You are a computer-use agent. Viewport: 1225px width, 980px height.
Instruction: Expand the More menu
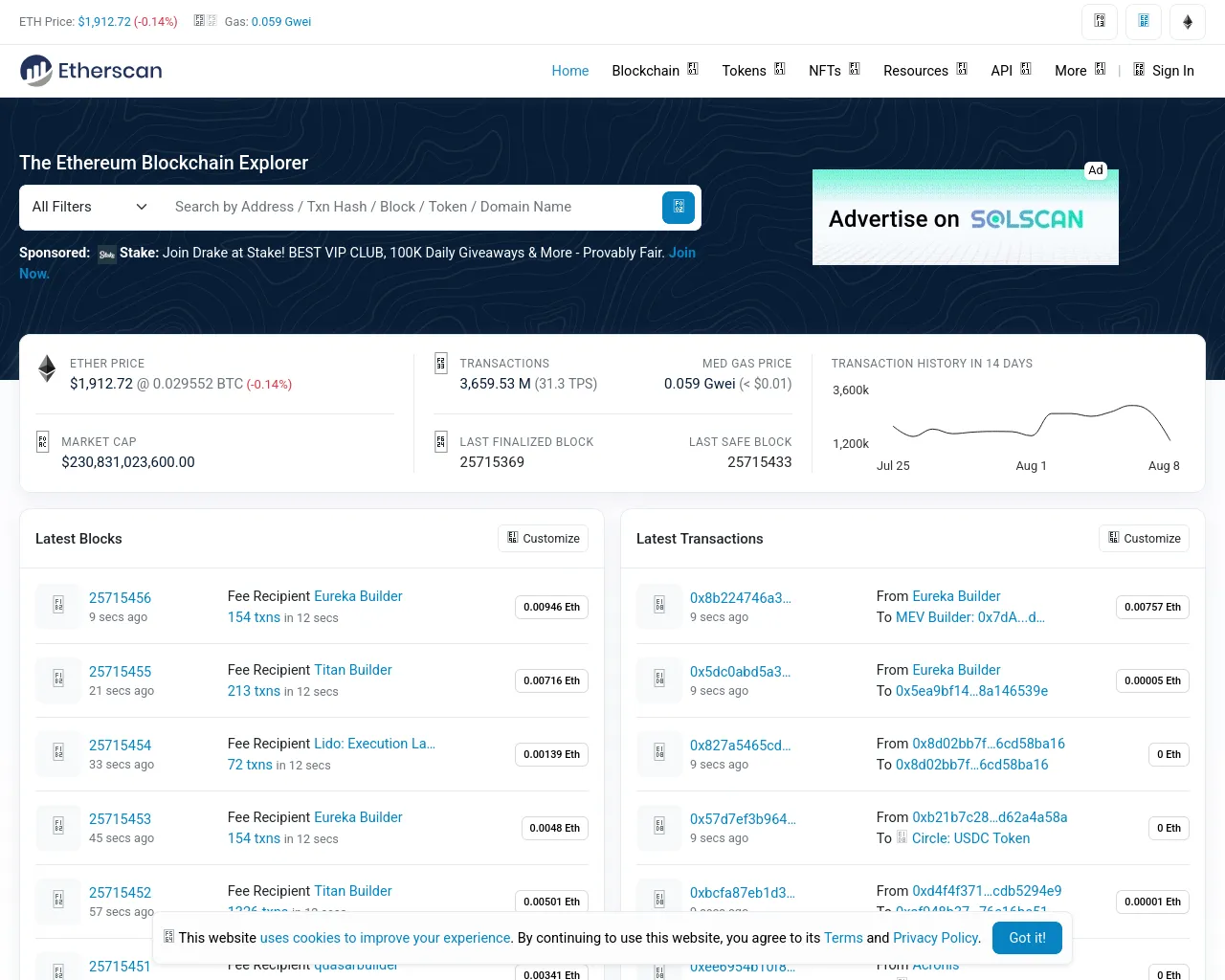[1080, 71]
